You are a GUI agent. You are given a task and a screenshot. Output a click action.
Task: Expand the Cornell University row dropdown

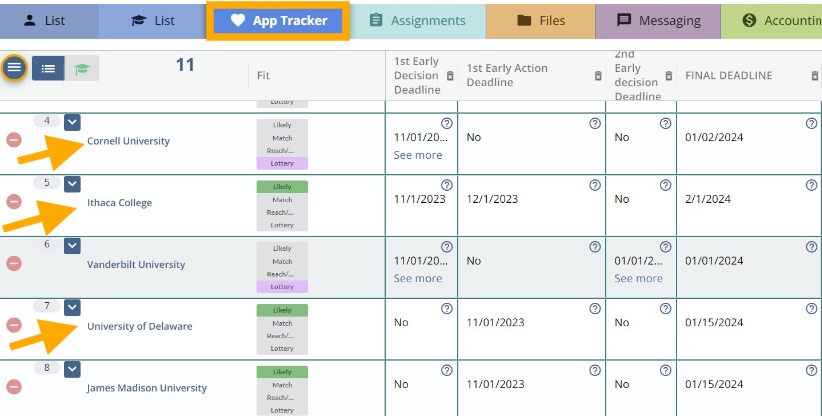point(72,123)
